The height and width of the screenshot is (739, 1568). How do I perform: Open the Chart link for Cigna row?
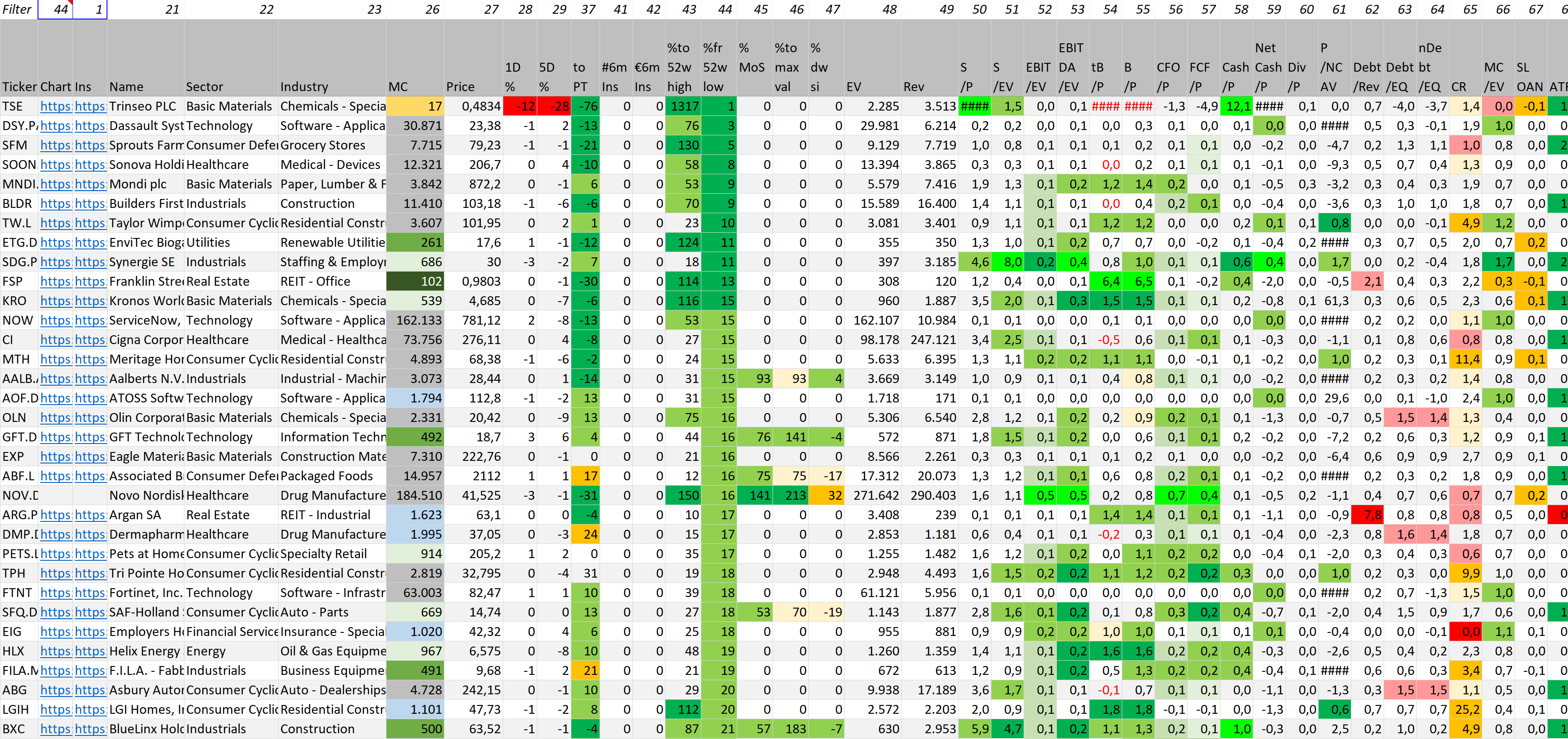55,340
